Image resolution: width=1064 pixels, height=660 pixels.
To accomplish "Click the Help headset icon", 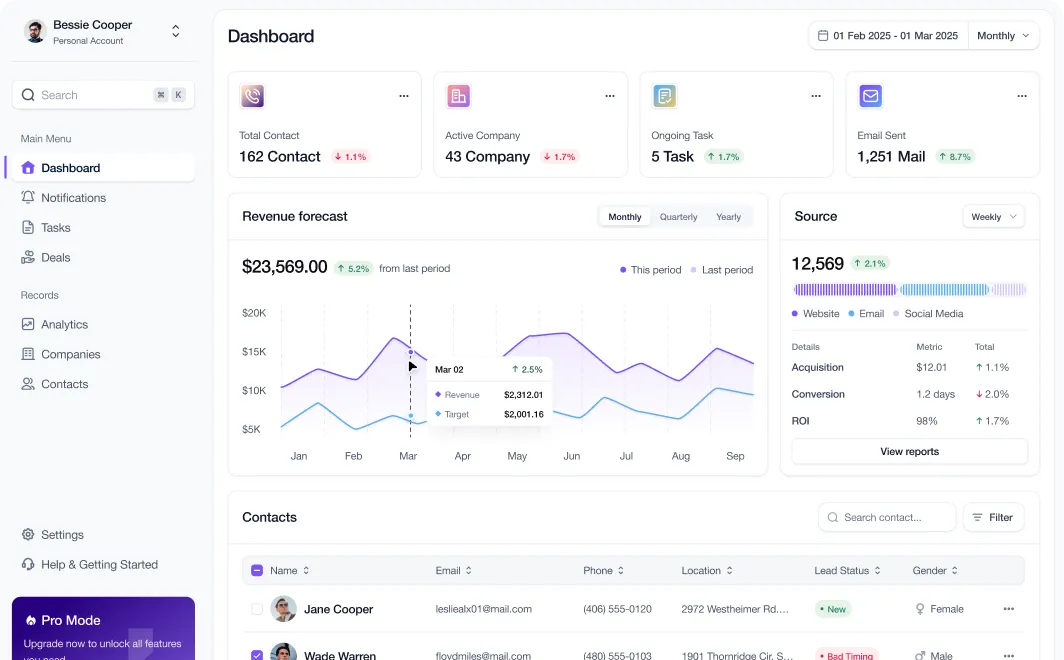I will (28, 564).
